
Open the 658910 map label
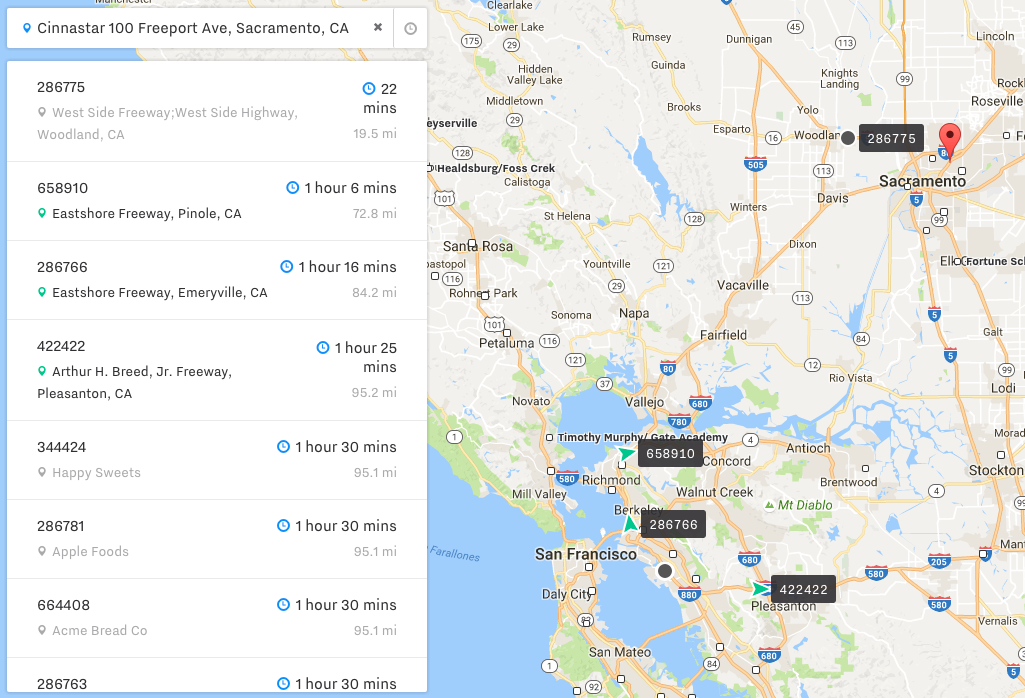(x=670, y=454)
